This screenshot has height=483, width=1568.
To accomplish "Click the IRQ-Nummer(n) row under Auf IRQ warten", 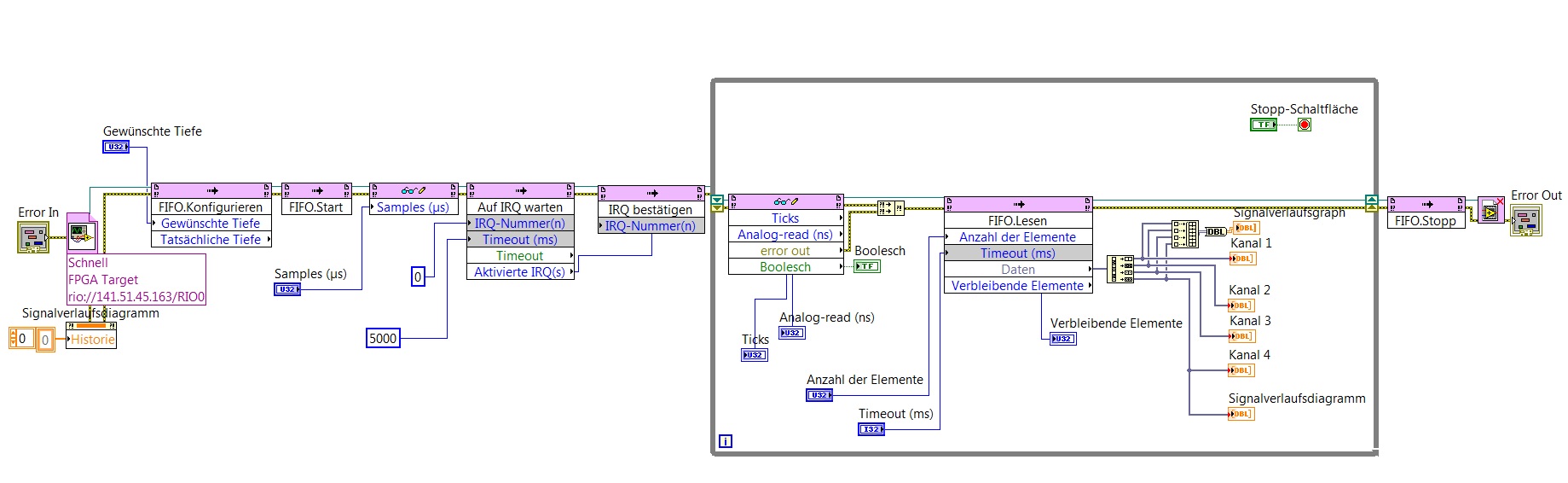I will coord(520,224).
